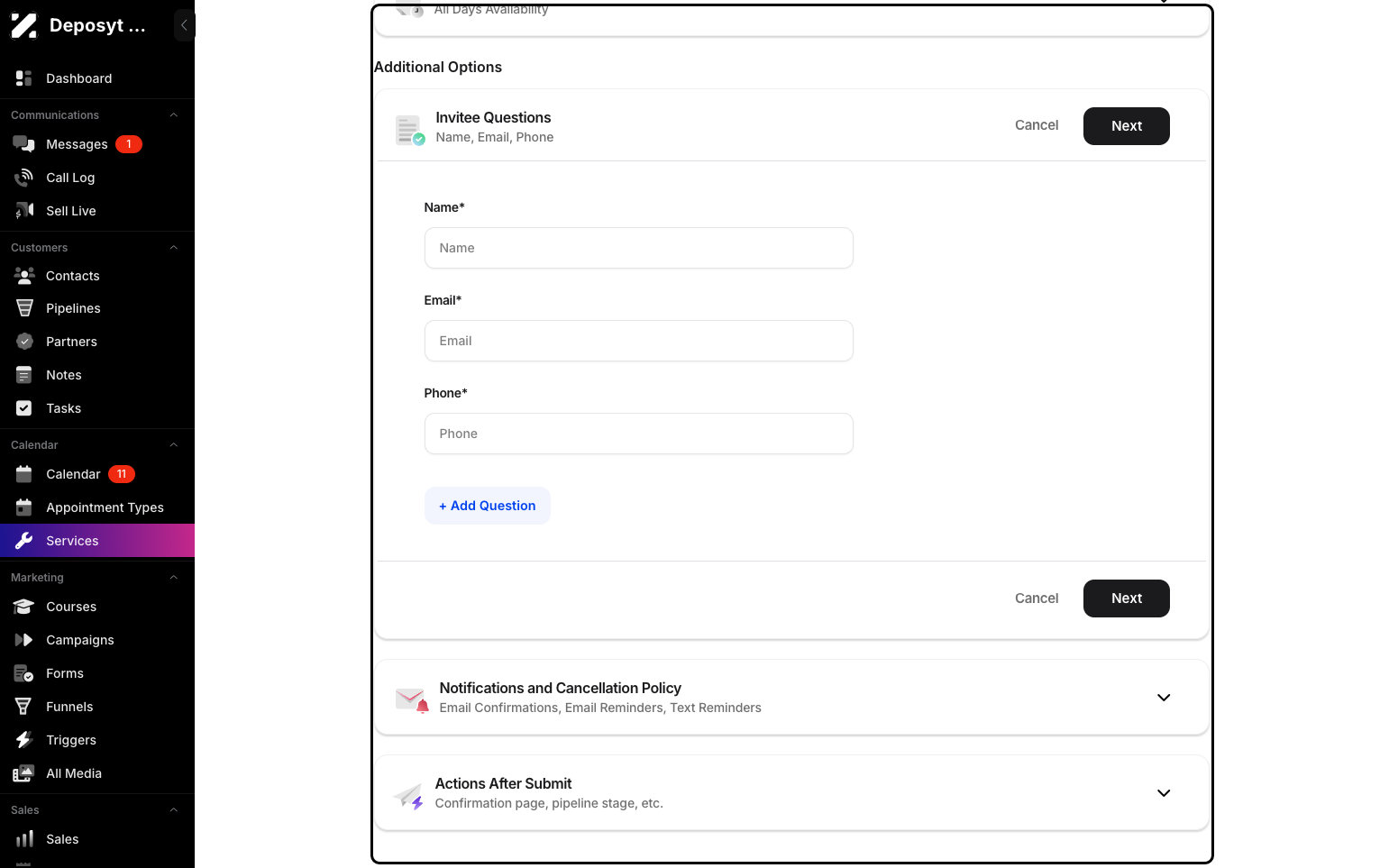The image size is (1389, 868).
Task: Focus the Email input field
Action: (x=638, y=341)
